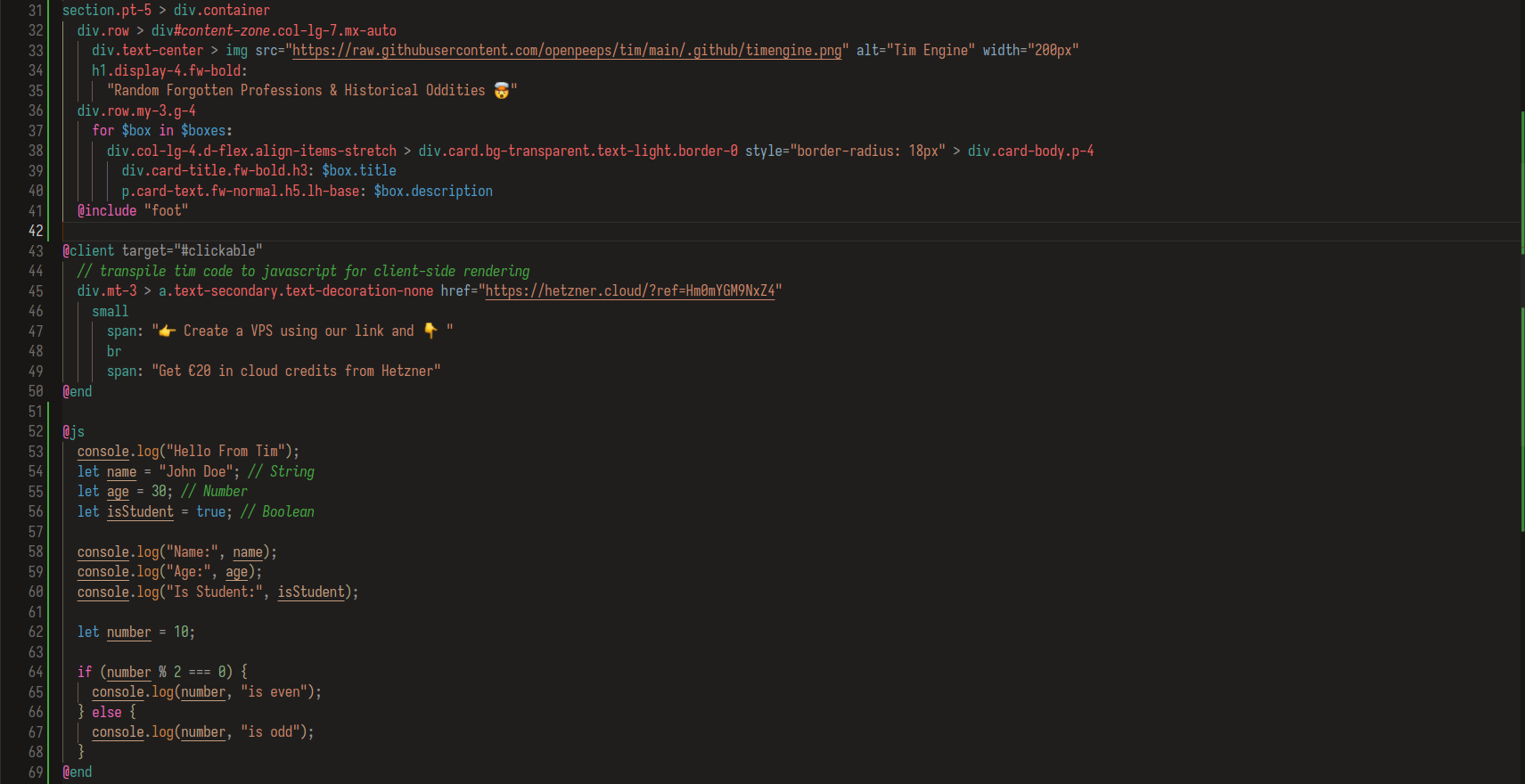
Task: Click the '// Boolean' comment
Action: tap(277, 512)
